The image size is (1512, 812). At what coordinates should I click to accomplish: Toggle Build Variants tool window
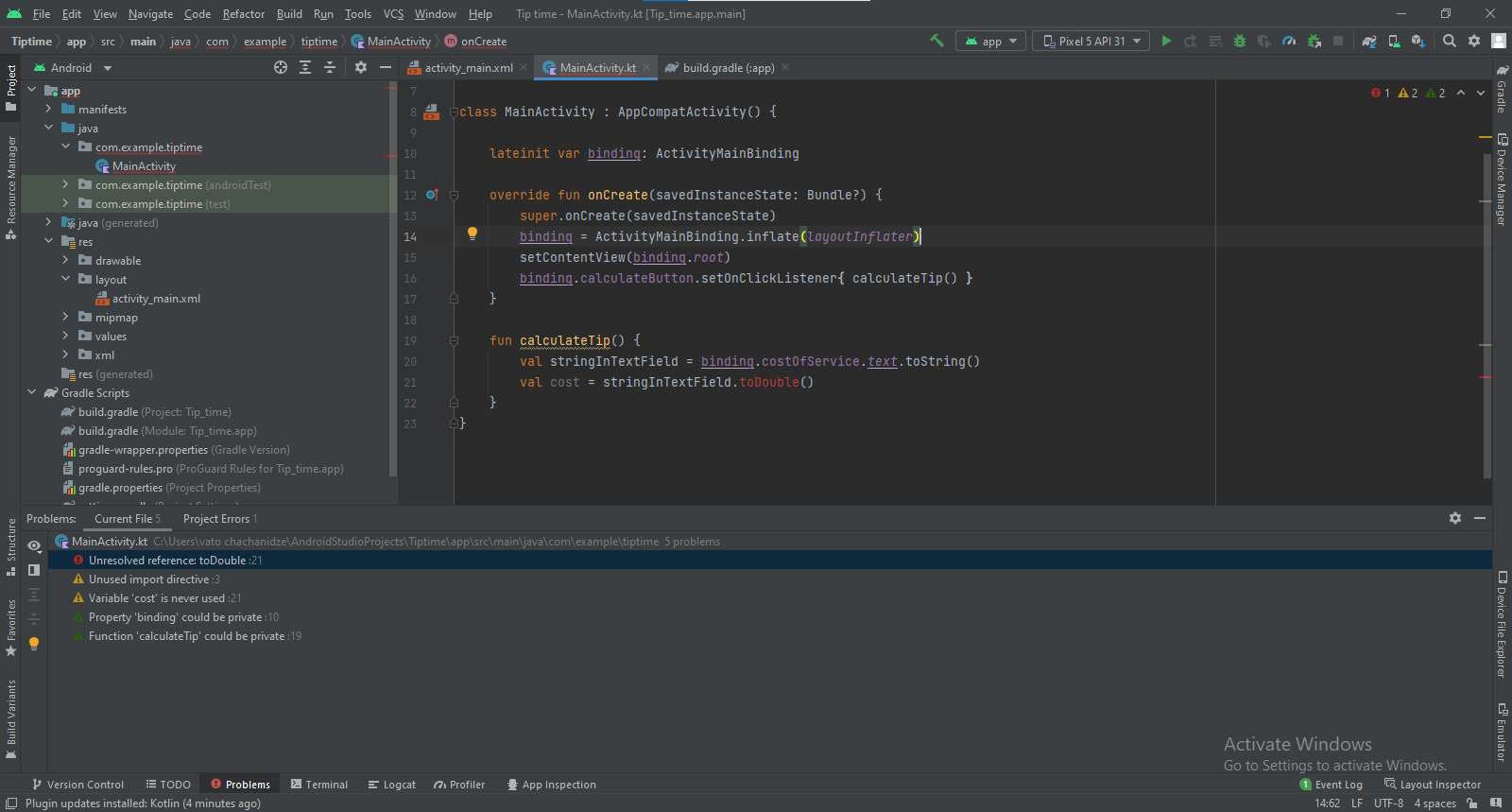click(10, 719)
